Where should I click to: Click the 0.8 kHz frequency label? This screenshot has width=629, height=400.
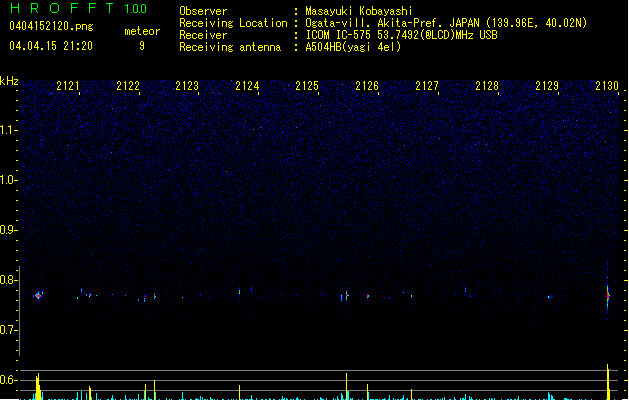coord(8,280)
